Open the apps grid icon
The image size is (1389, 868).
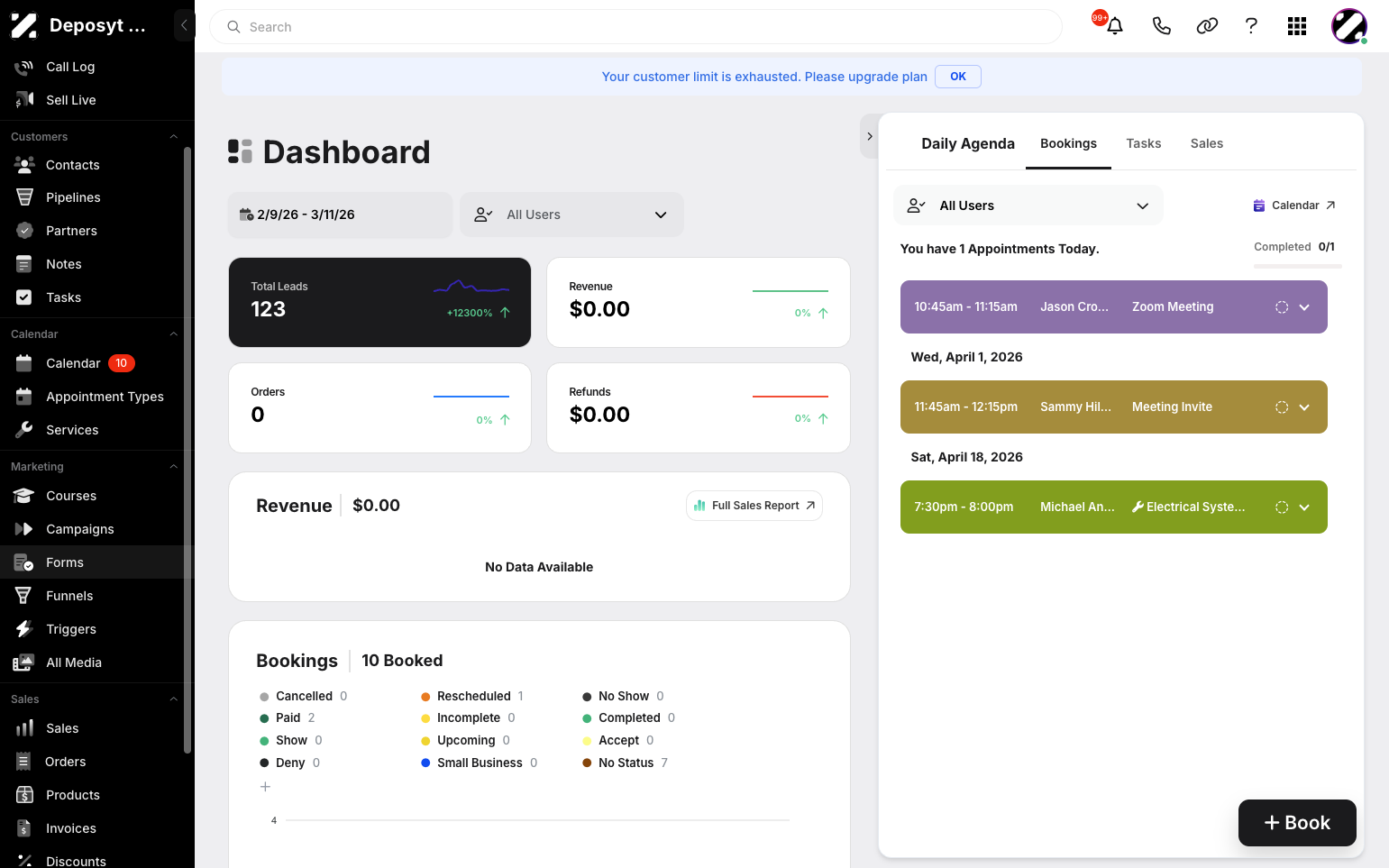point(1297,26)
